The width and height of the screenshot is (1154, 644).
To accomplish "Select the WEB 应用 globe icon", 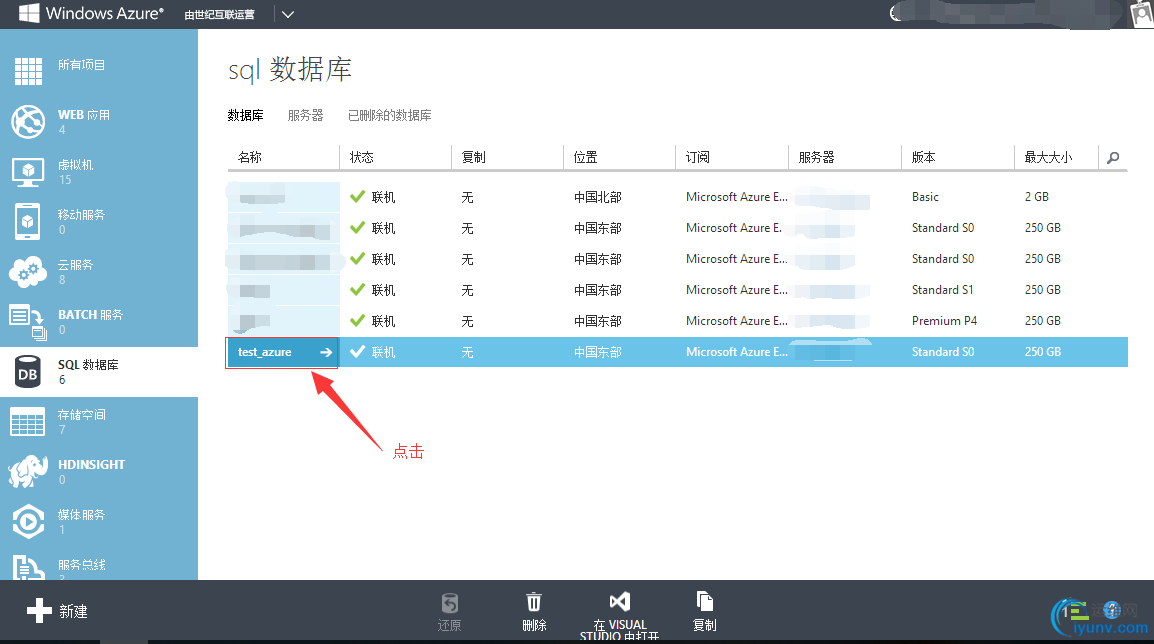I will (x=28, y=121).
